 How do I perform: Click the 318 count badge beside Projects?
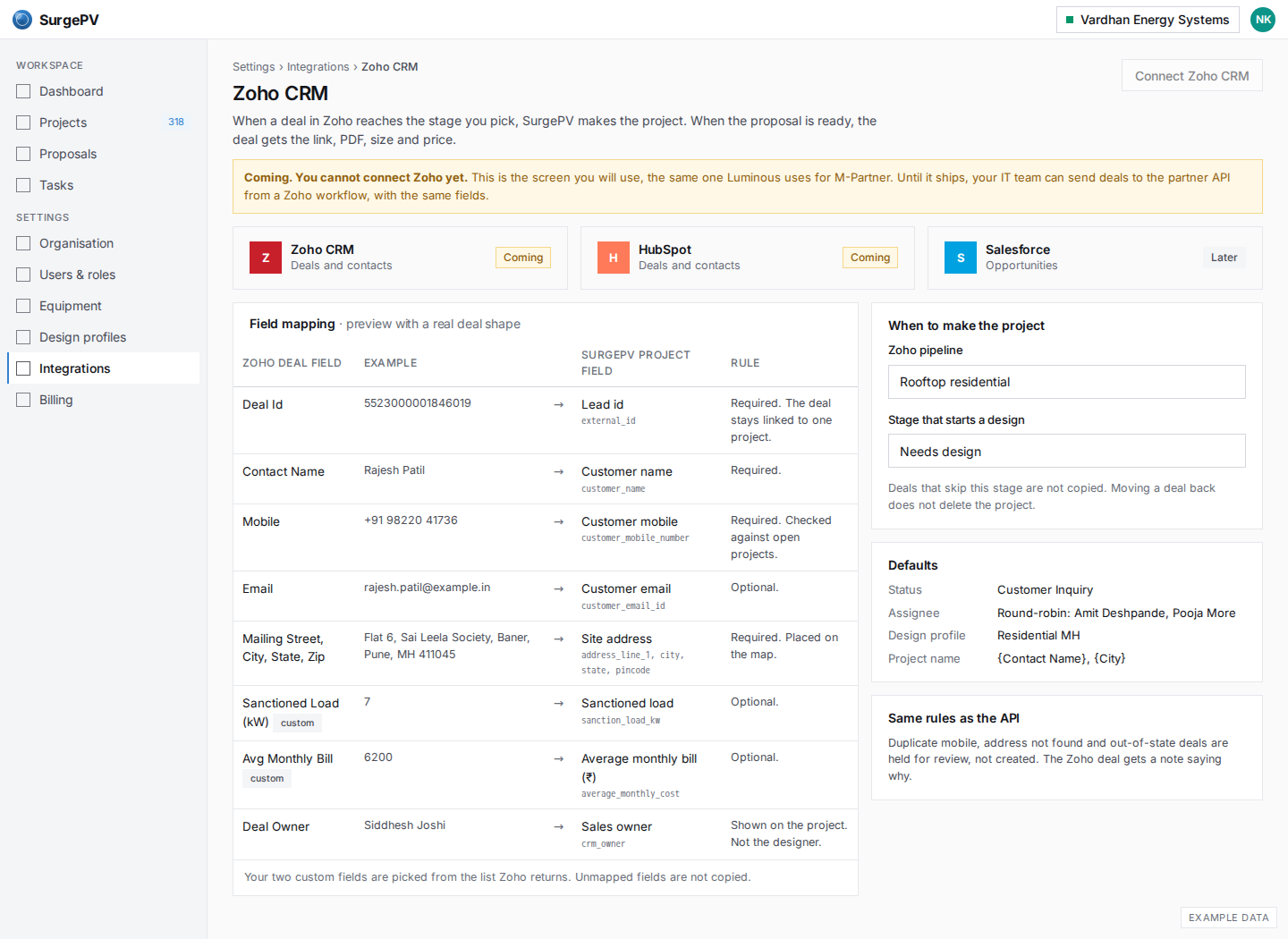pyautogui.click(x=176, y=123)
